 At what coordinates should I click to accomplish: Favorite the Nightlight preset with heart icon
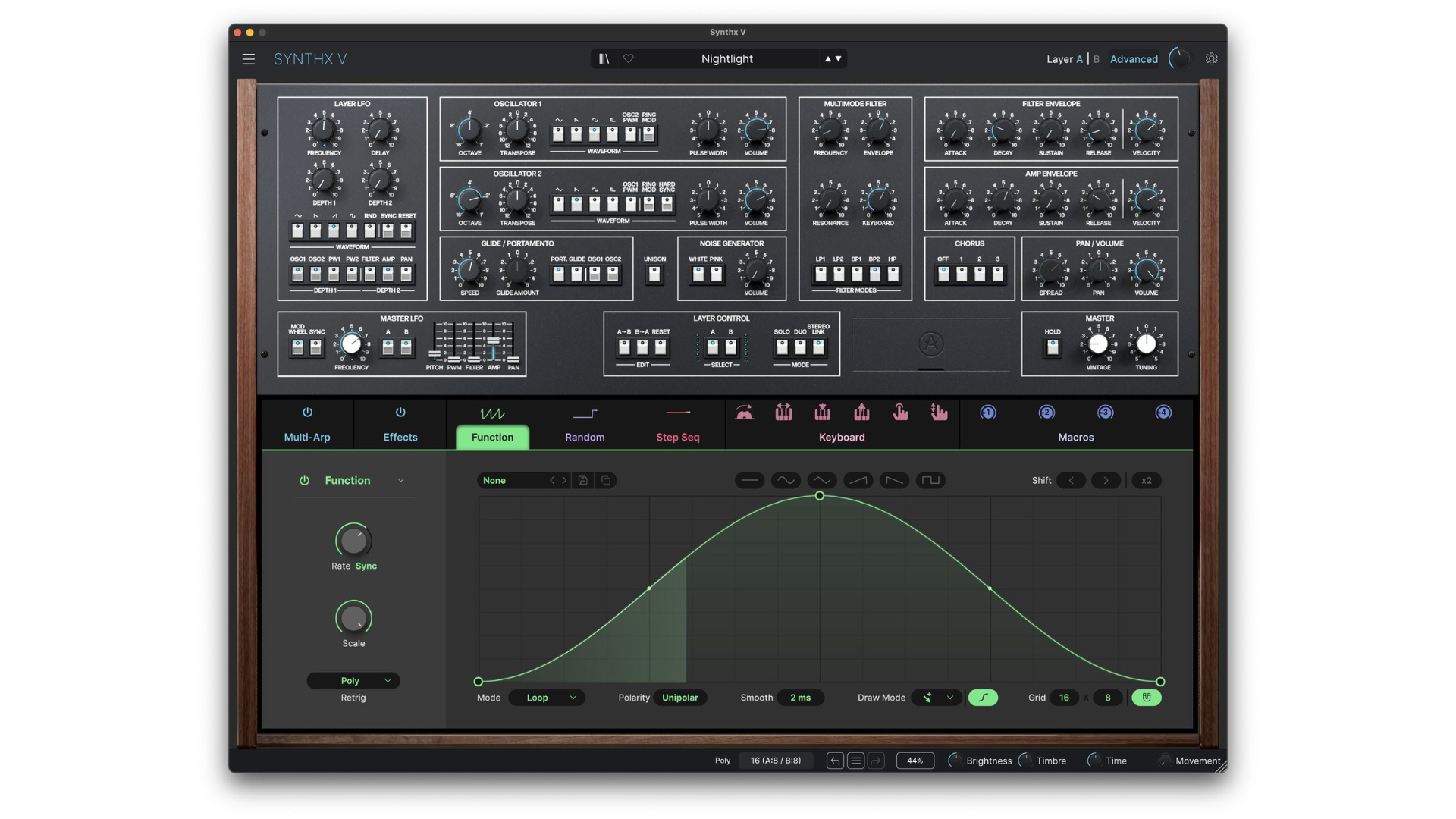pyautogui.click(x=629, y=58)
